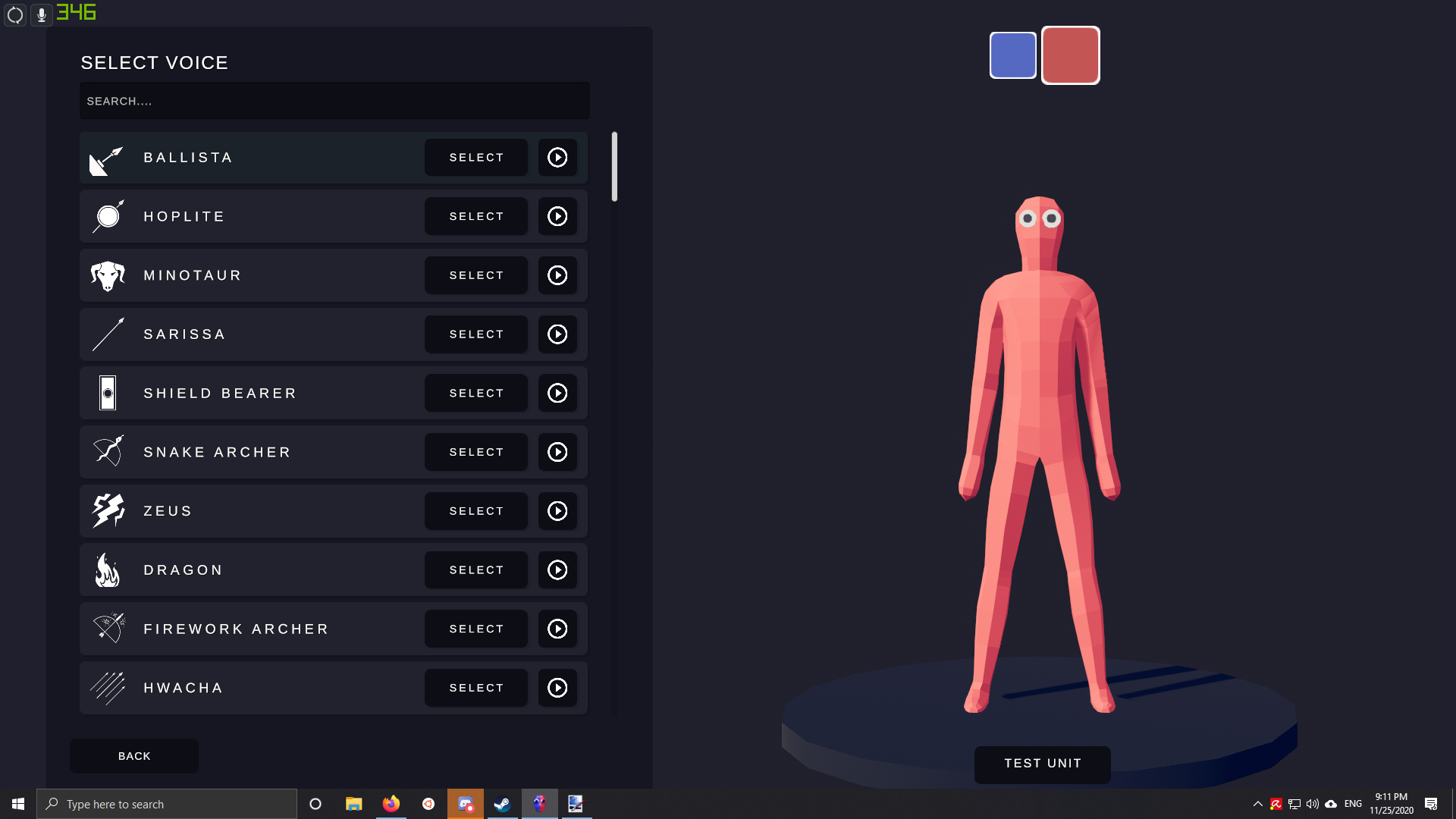Preview the Sarissa voice
This screenshot has height=819, width=1456.
coord(557,334)
